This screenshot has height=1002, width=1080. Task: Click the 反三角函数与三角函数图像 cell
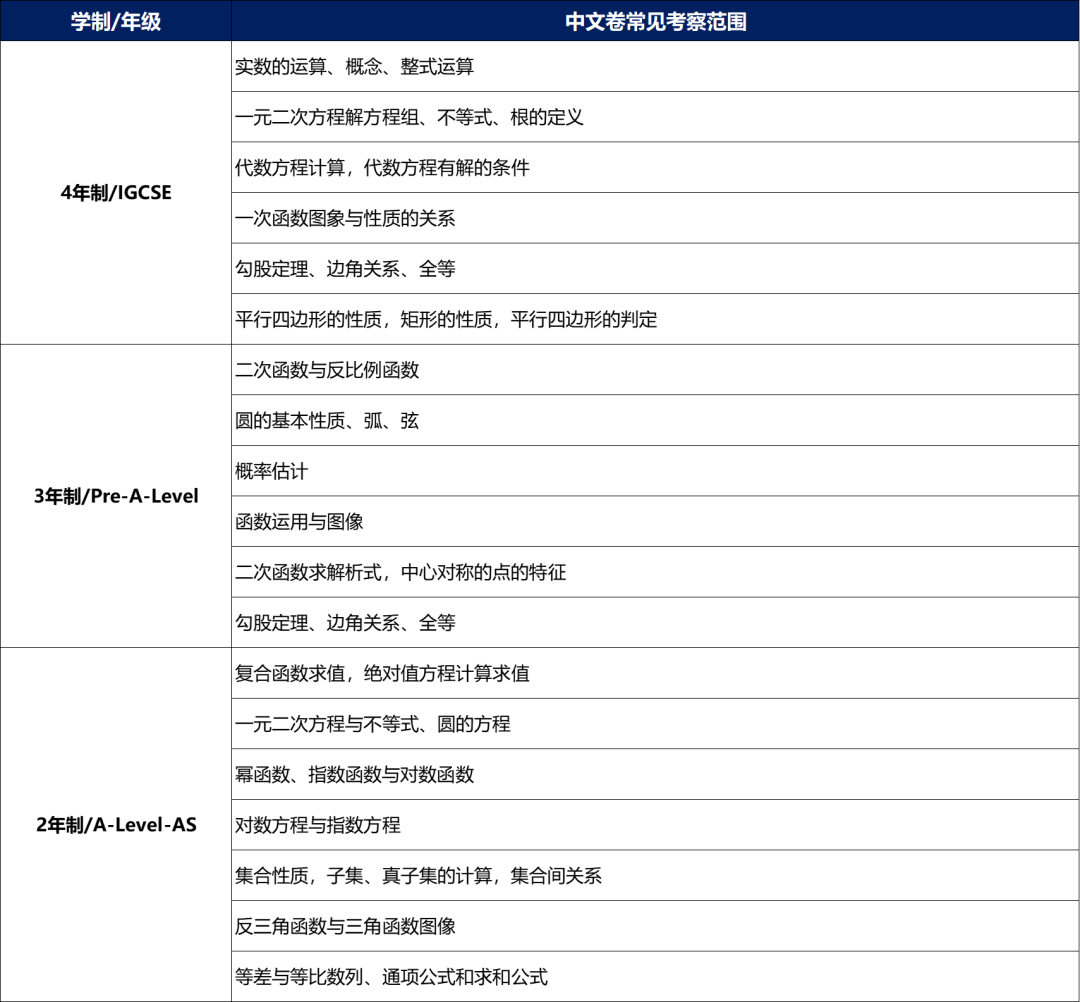click(345, 926)
